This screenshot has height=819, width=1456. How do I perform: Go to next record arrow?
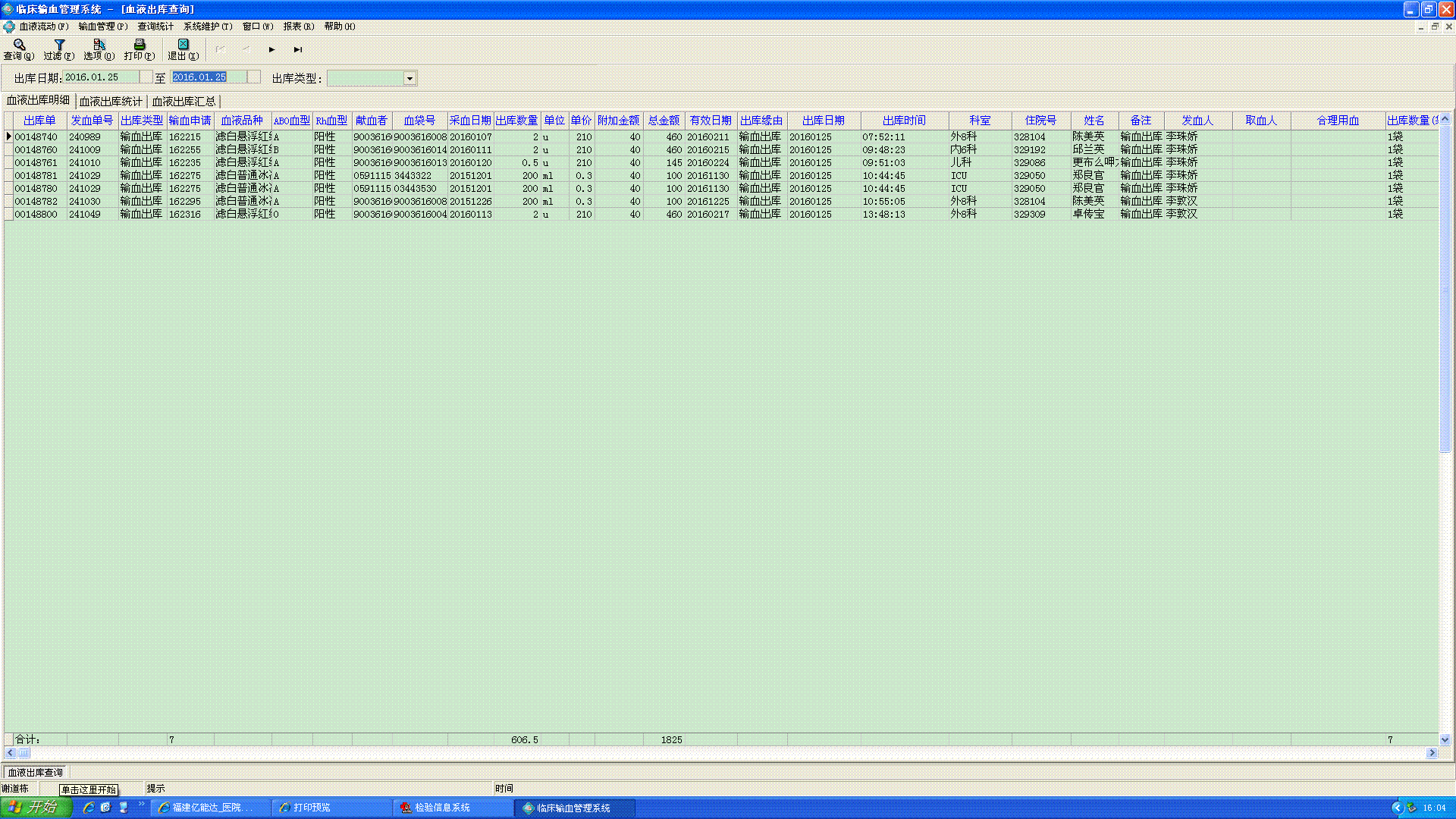coord(271,50)
